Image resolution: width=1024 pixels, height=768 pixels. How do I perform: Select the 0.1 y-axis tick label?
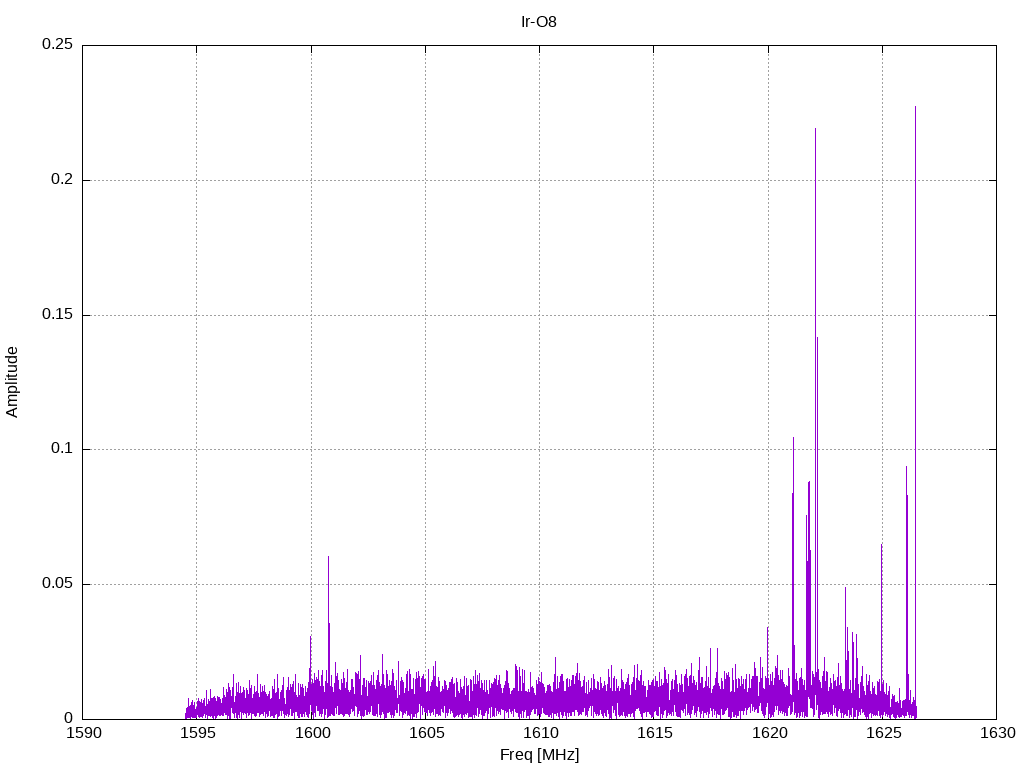[62, 449]
